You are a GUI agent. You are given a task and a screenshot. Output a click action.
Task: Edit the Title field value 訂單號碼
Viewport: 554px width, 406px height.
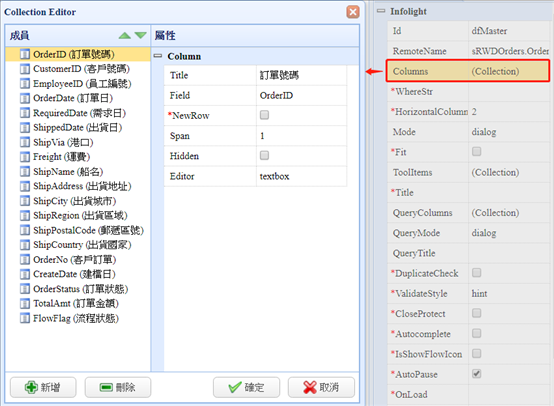pos(301,75)
